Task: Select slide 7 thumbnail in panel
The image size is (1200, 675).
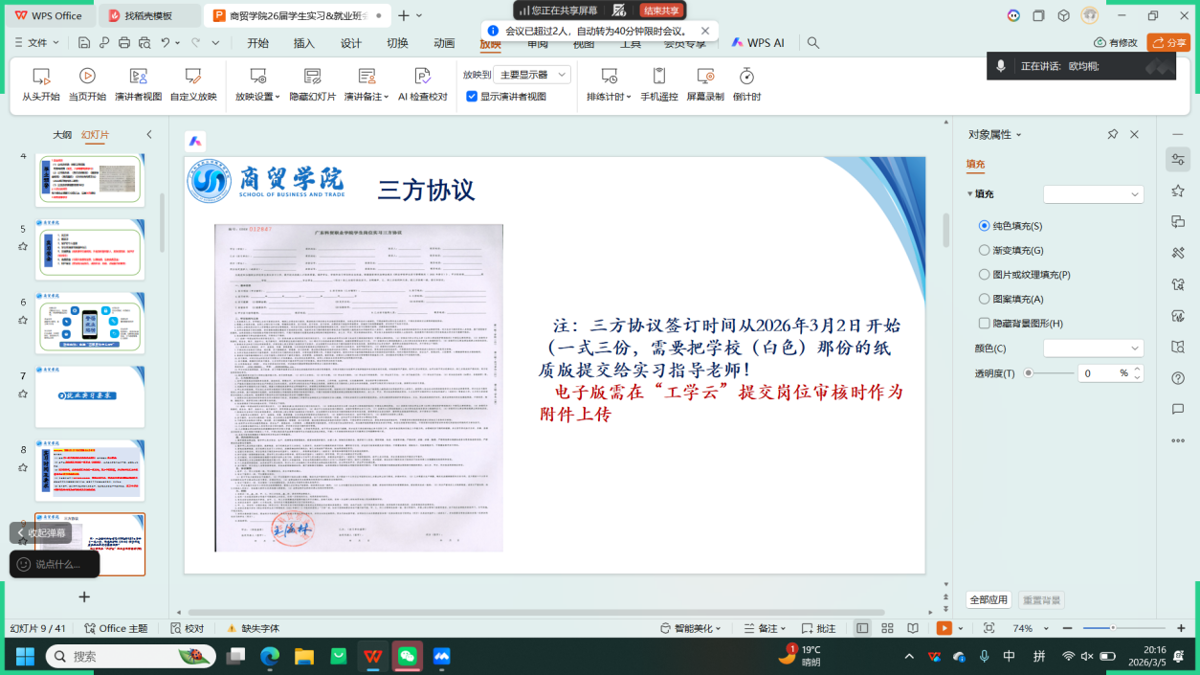Action: click(90, 396)
